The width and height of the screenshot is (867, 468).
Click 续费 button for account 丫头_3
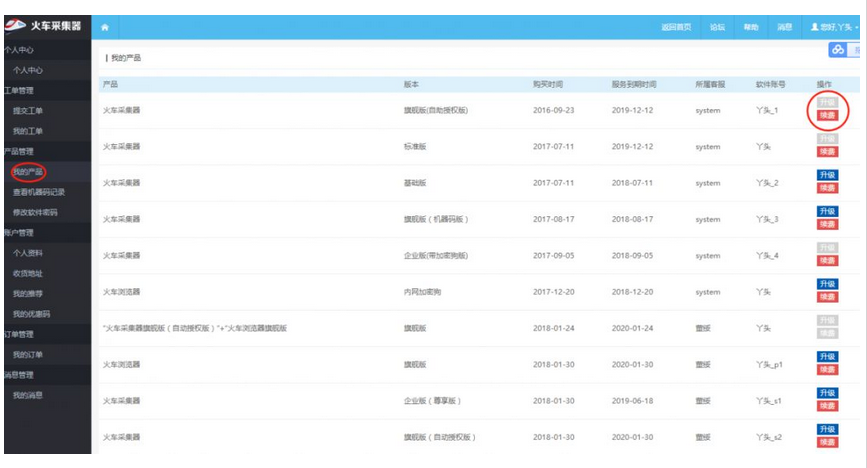(x=827, y=225)
